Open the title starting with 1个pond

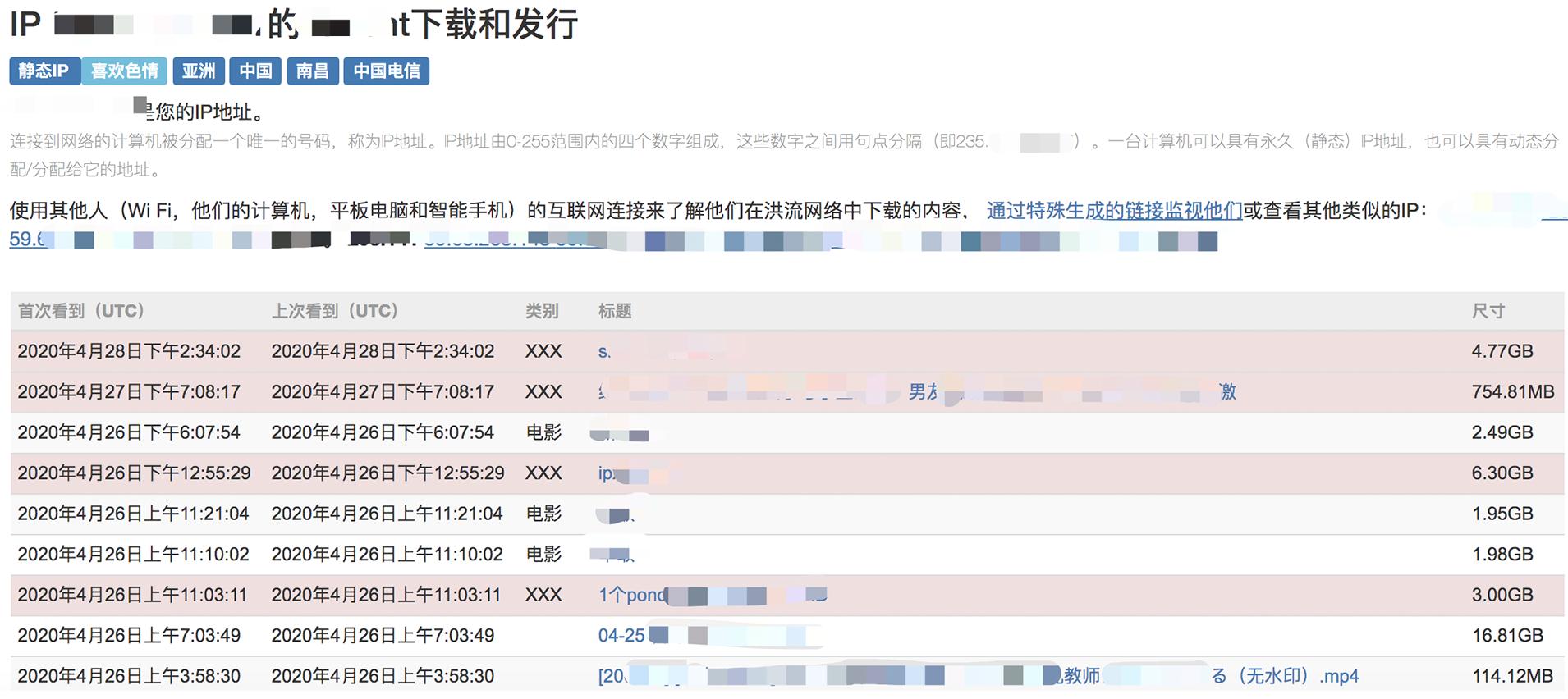[x=712, y=595]
